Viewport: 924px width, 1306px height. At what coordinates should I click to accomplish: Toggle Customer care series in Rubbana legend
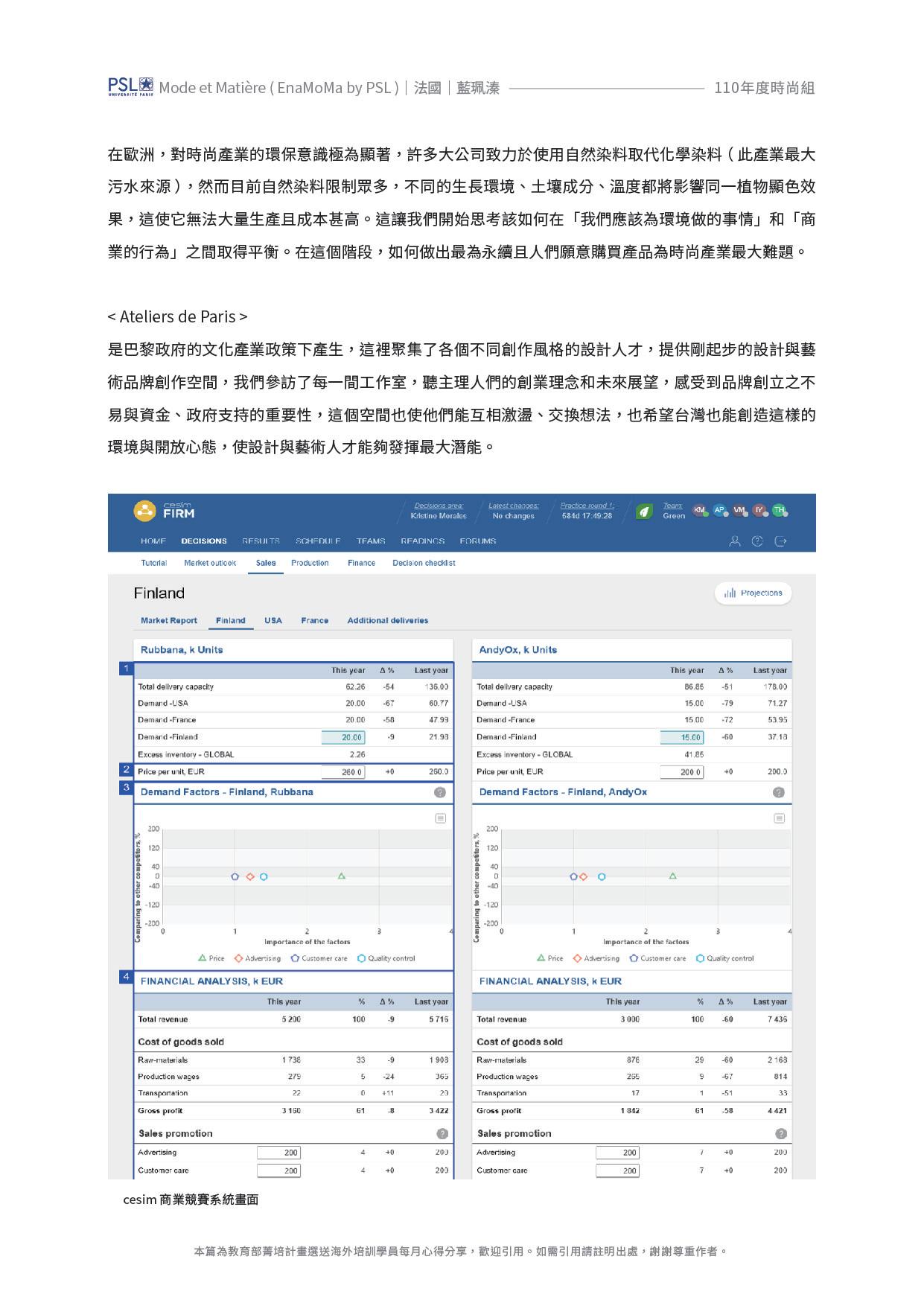[x=319, y=958]
